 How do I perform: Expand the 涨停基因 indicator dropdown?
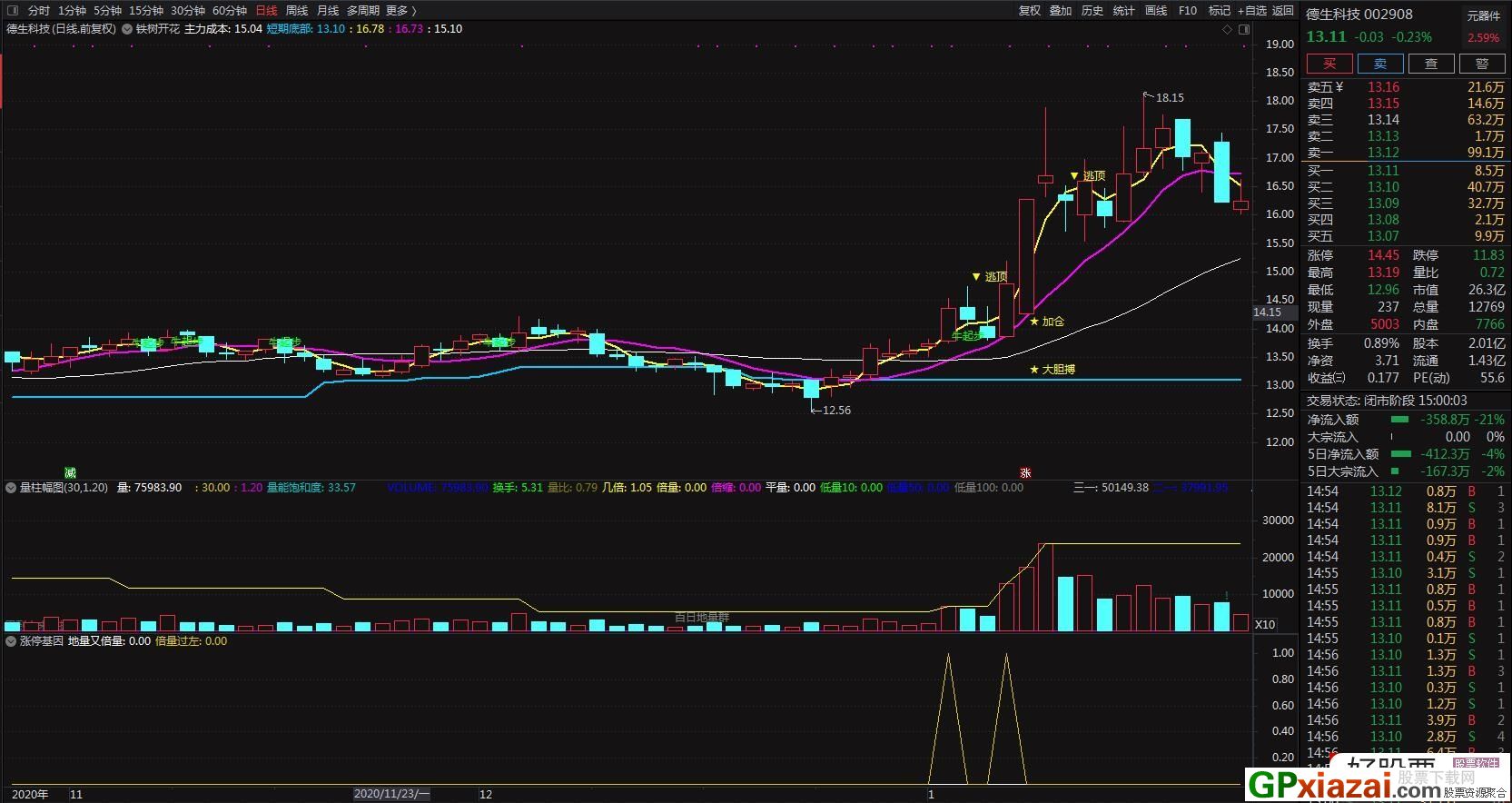click(x=11, y=641)
